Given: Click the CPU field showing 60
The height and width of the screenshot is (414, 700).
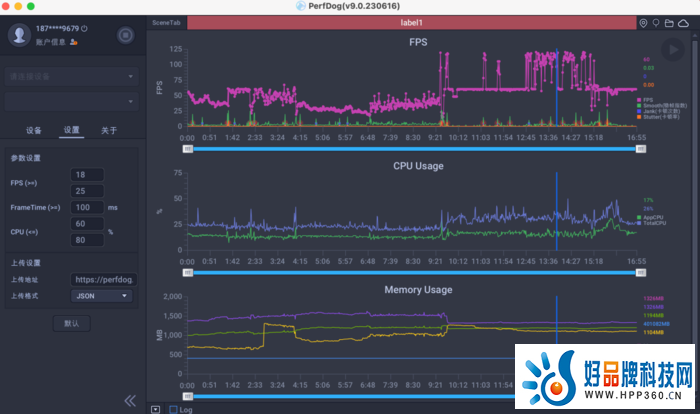Looking at the screenshot, I should pyautogui.click(x=87, y=224).
